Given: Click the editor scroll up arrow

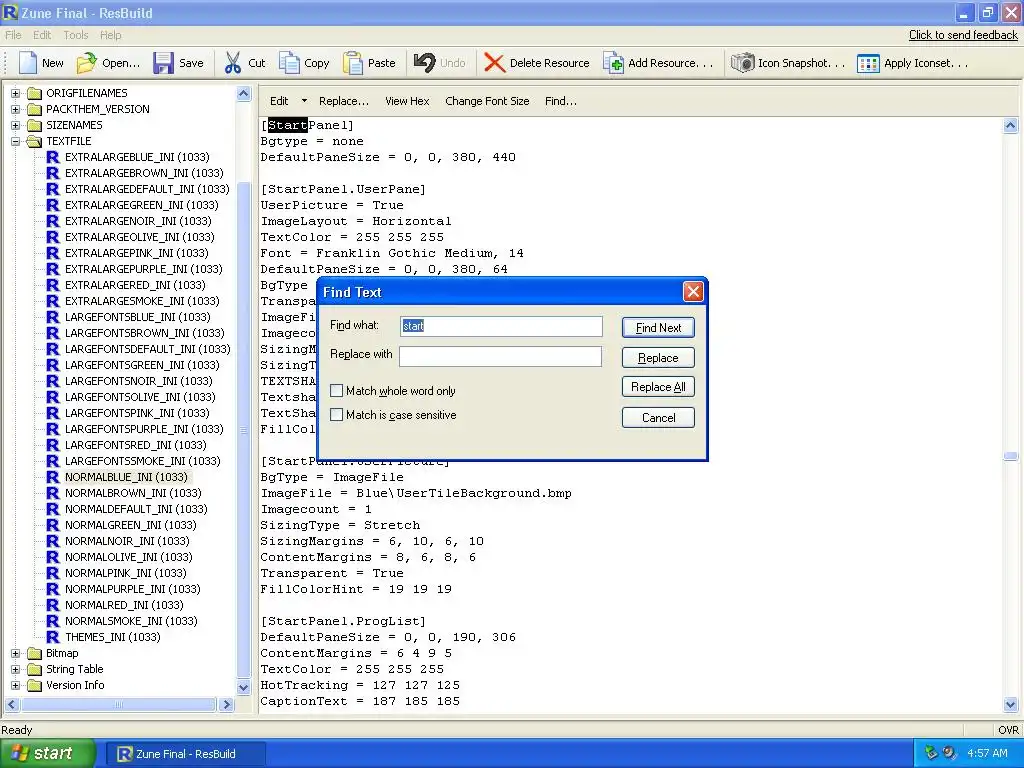Looking at the screenshot, I should tap(1010, 125).
